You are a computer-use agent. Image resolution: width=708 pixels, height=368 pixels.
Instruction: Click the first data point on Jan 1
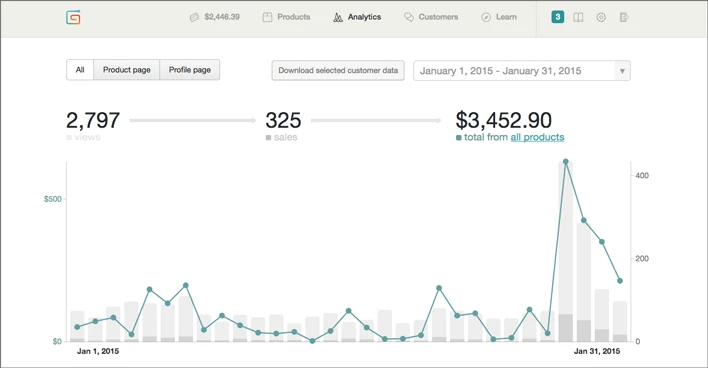click(x=77, y=327)
